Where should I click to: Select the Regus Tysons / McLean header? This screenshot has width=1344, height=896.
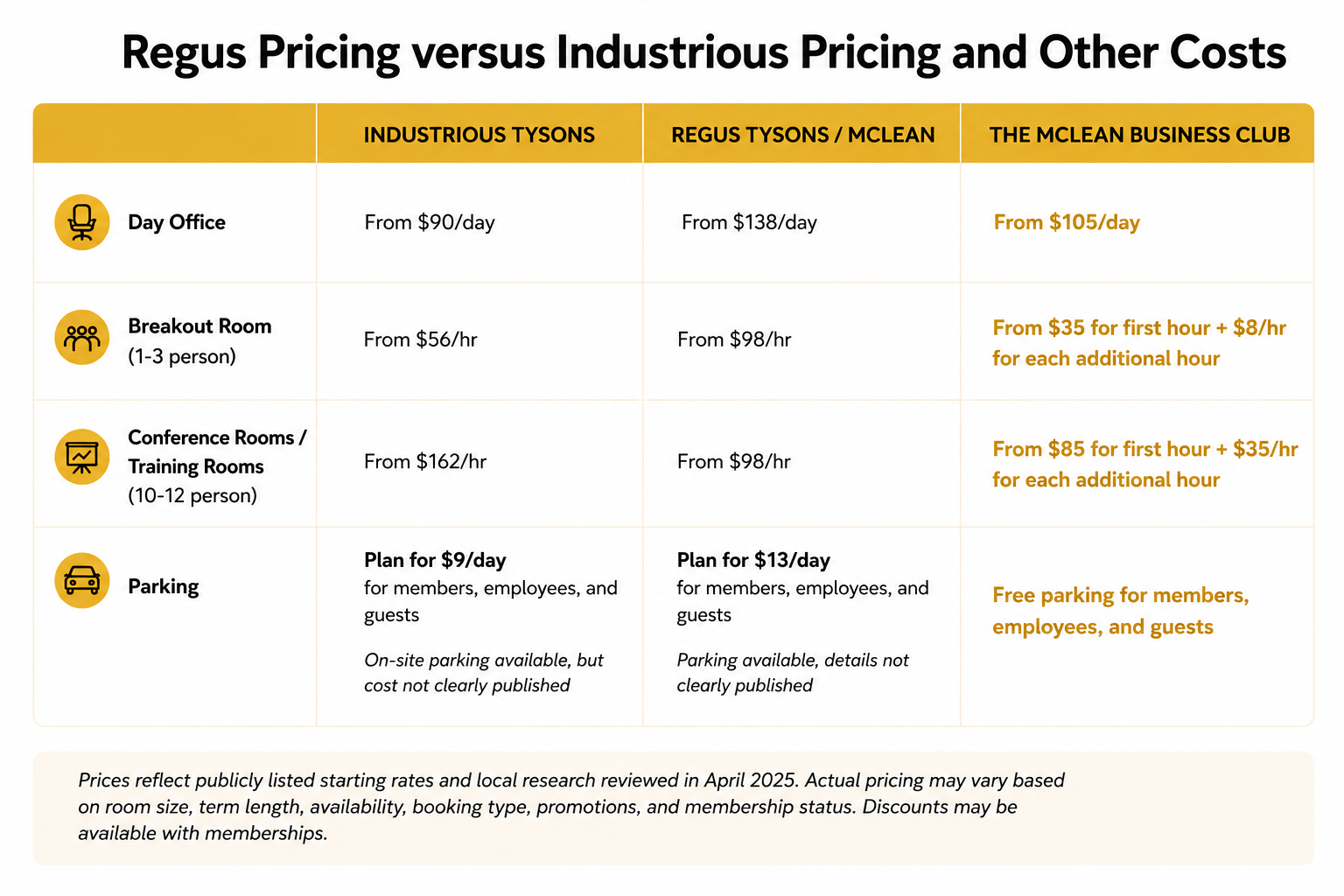tap(803, 135)
